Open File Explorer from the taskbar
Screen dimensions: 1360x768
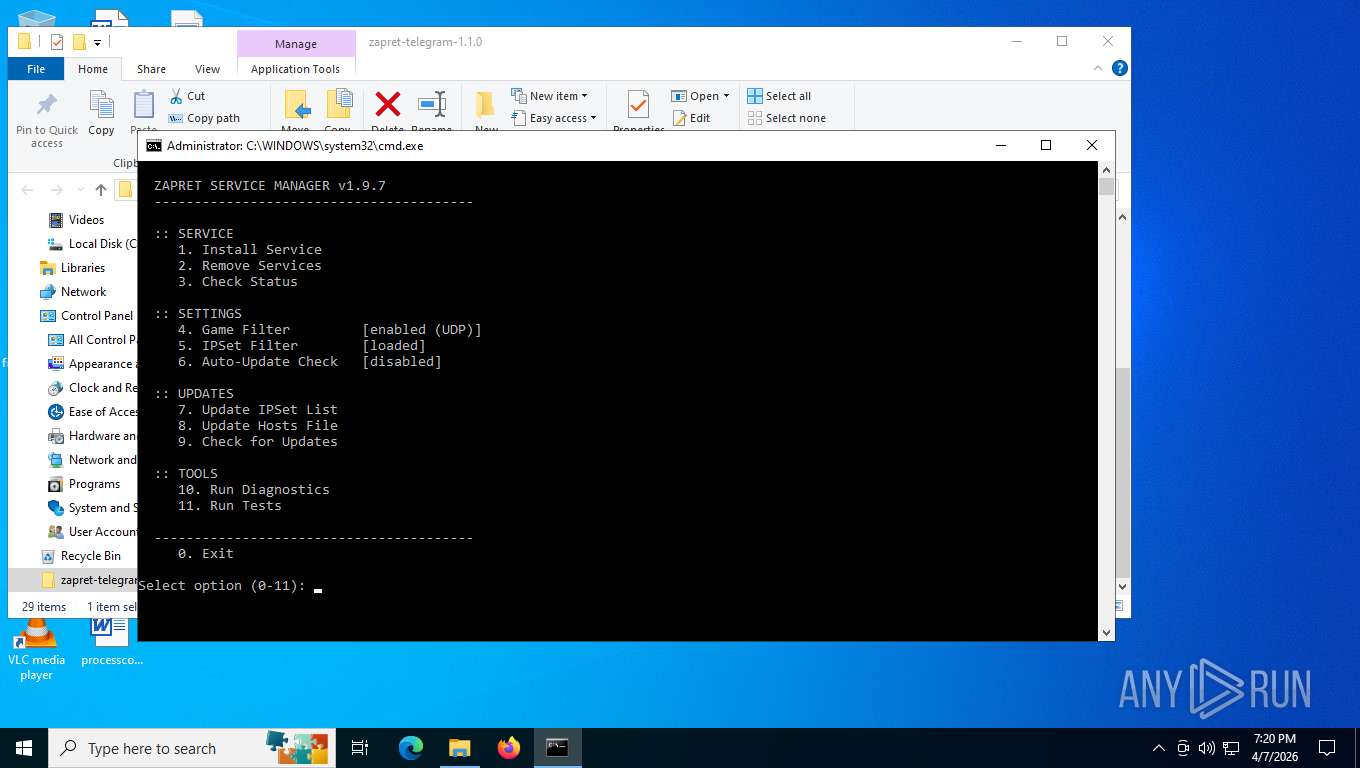click(x=460, y=748)
